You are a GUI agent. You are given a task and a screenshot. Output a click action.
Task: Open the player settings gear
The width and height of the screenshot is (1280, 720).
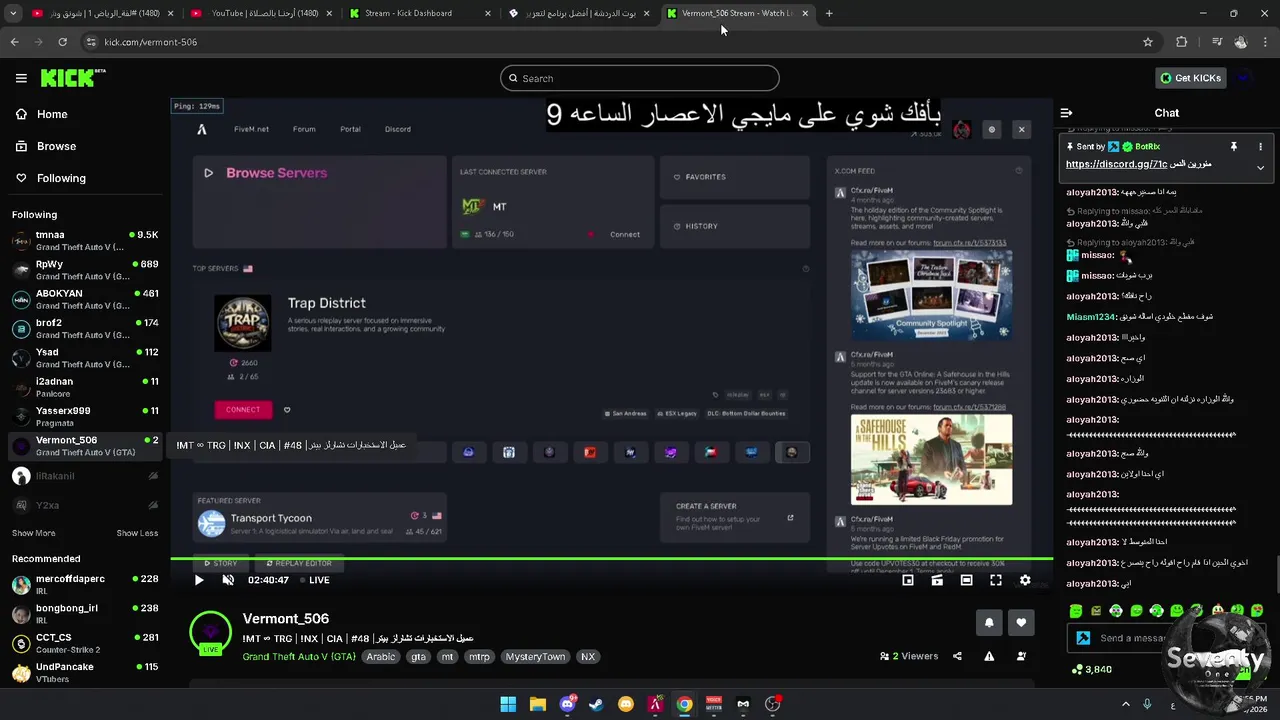tap(1025, 580)
